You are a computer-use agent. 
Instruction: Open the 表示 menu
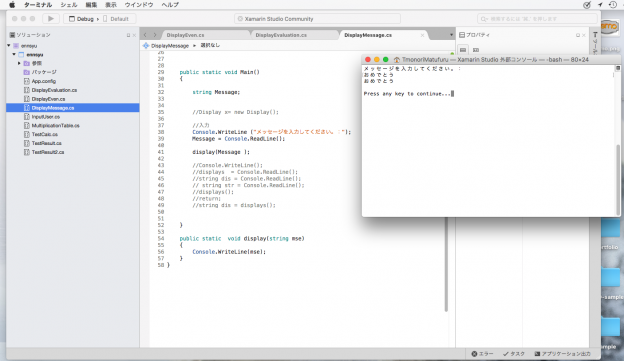point(111,5)
